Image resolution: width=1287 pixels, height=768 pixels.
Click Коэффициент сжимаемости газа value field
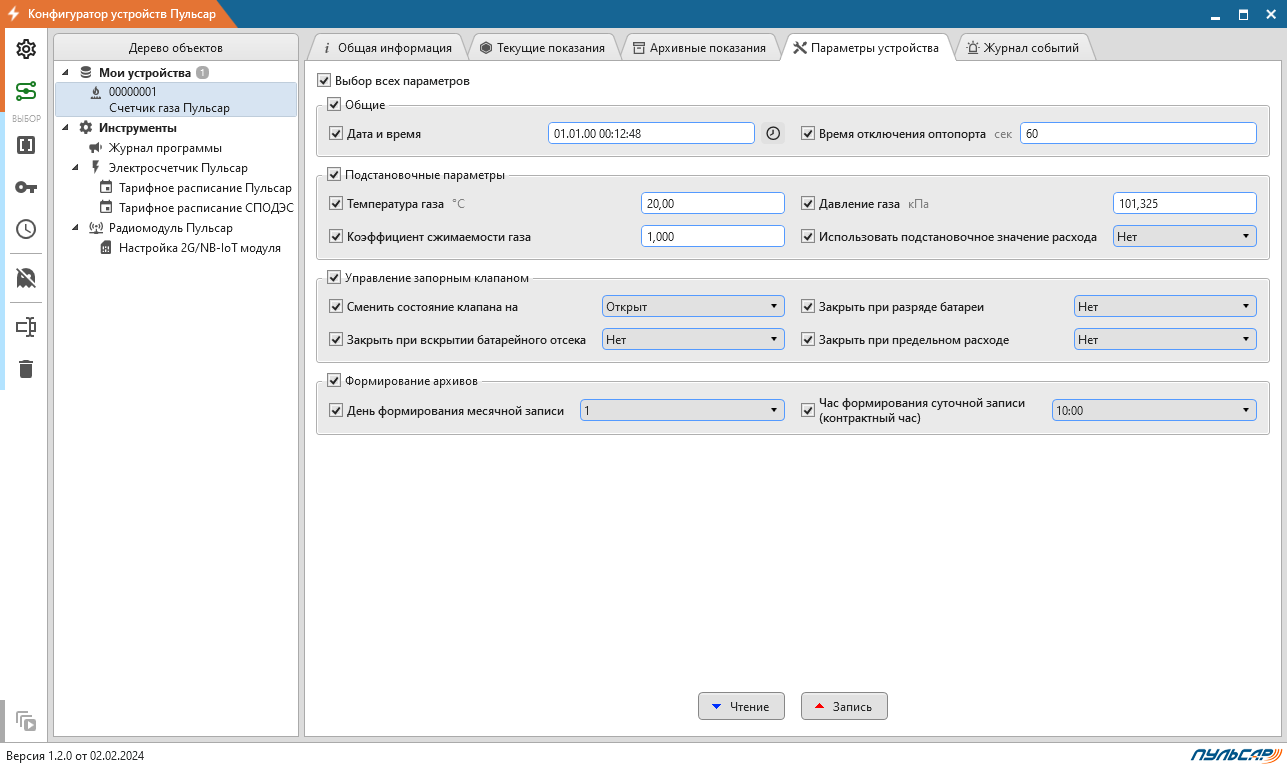[x=713, y=237]
